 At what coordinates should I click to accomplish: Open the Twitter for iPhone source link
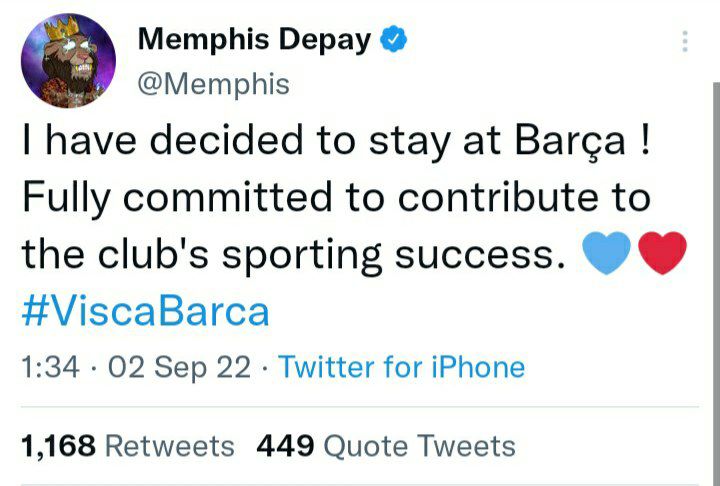401,367
